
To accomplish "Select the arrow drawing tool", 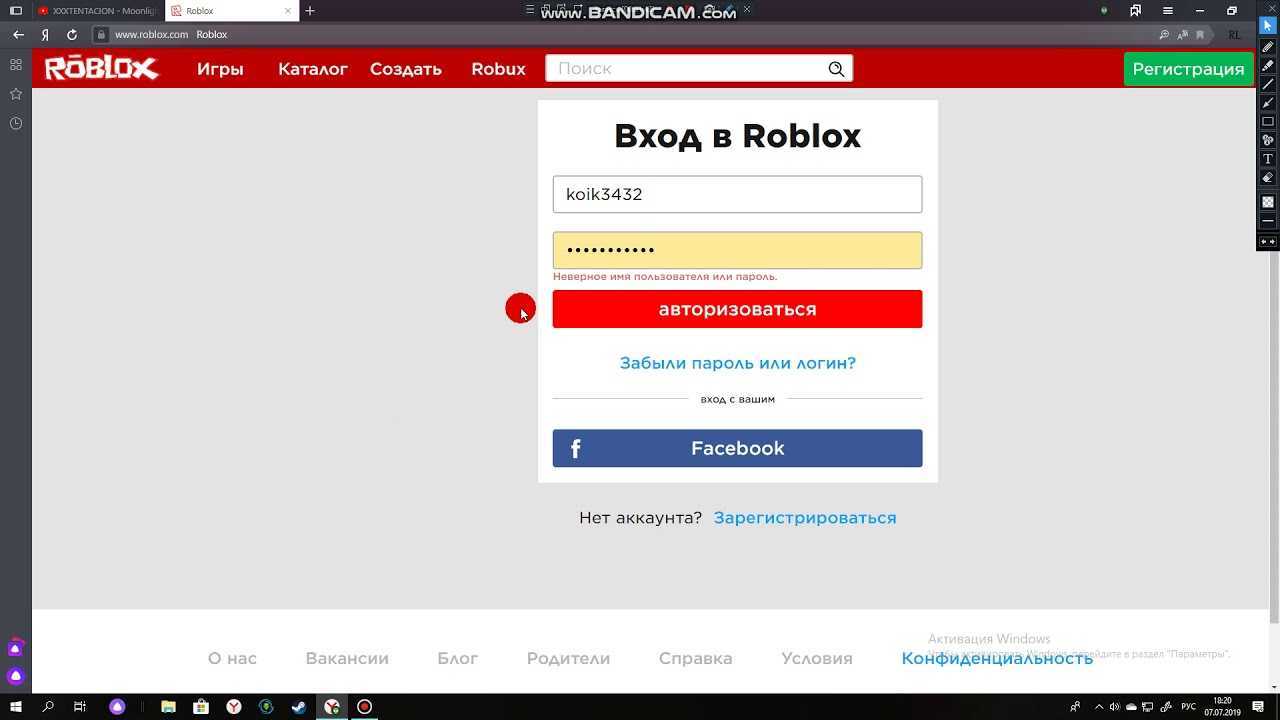I will pyautogui.click(x=1267, y=103).
